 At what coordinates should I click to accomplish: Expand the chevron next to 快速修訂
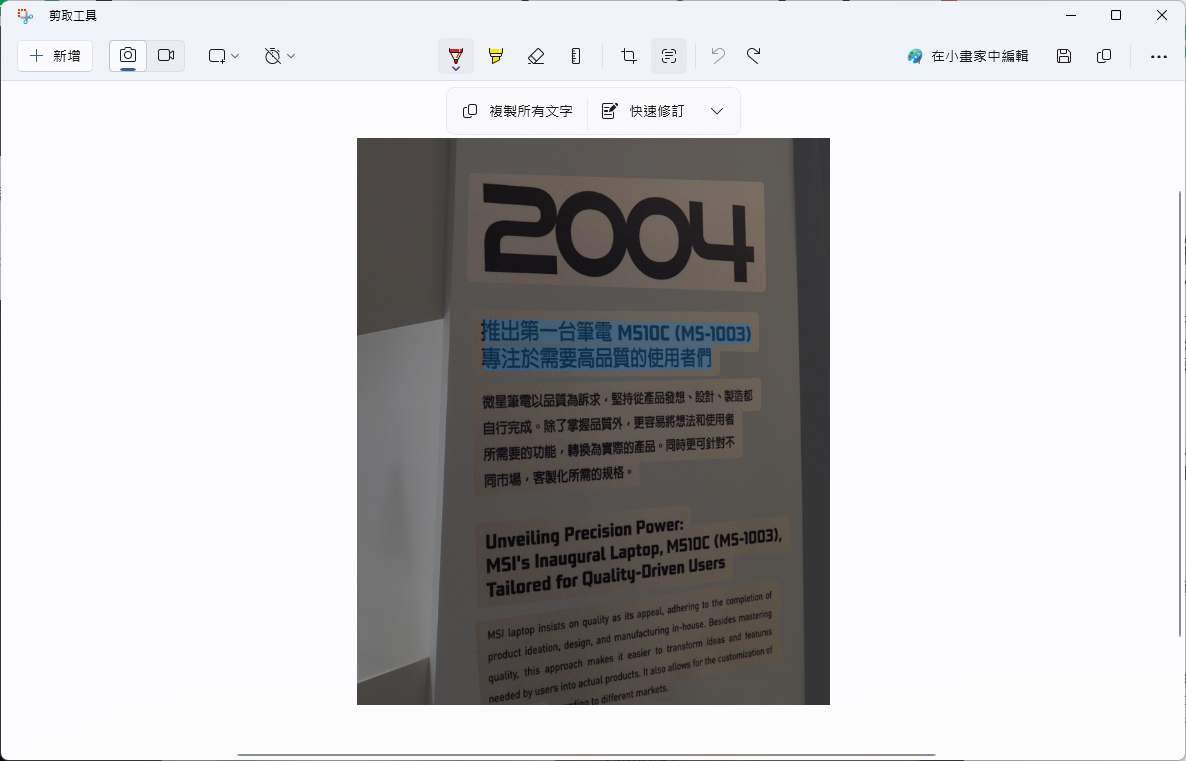(x=717, y=111)
